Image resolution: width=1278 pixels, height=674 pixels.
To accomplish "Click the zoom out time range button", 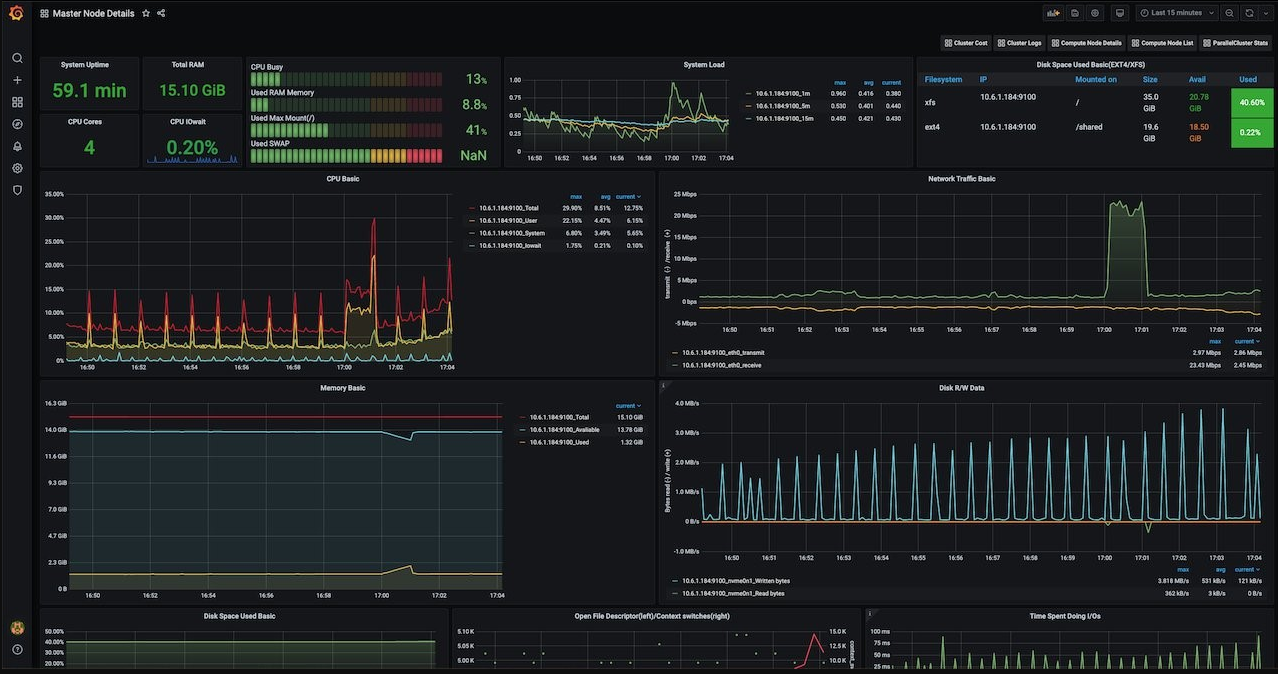I will point(1229,13).
